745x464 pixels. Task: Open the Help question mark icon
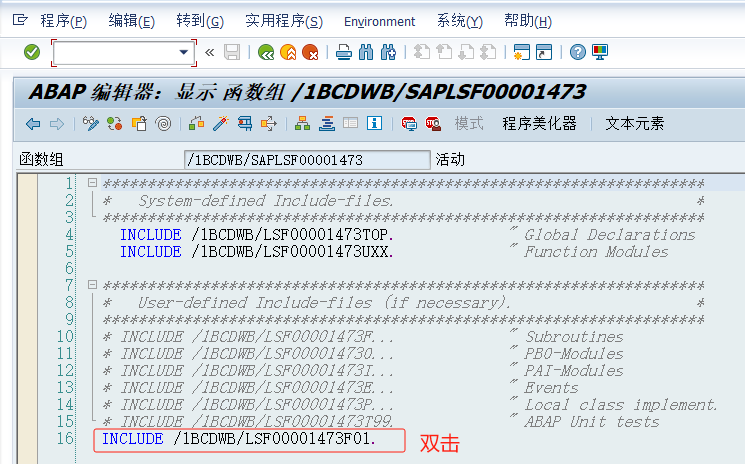pyautogui.click(x=578, y=52)
